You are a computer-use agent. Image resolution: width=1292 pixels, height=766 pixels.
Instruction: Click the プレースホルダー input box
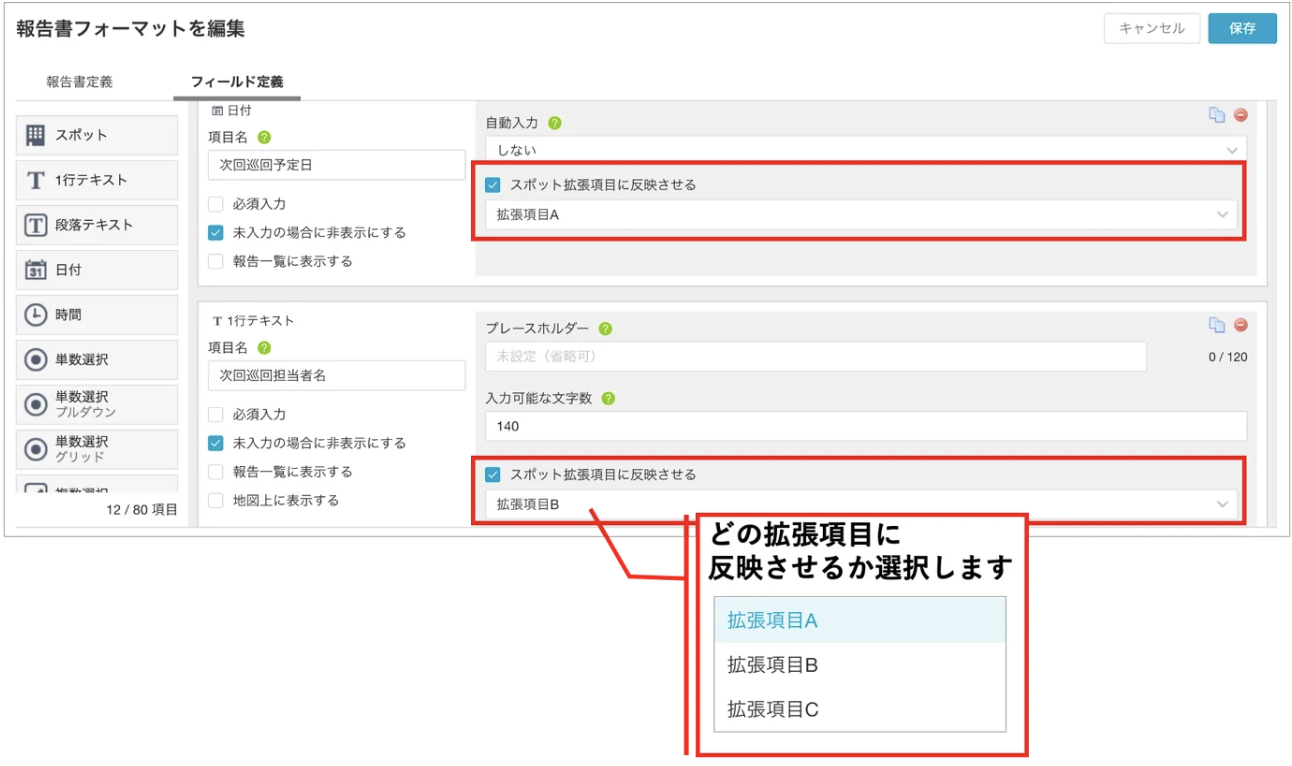click(x=816, y=356)
